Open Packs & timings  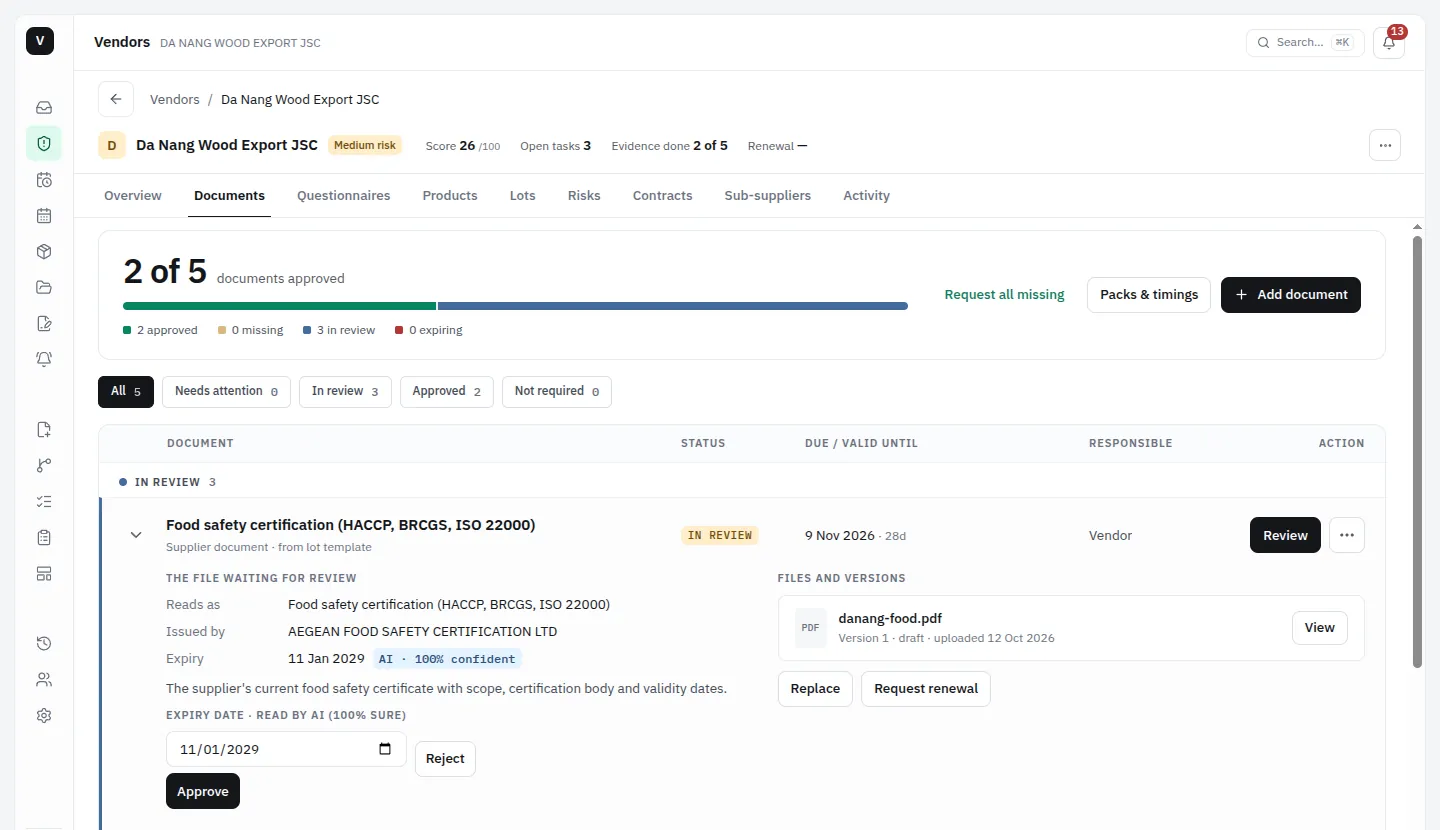(1149, 295)
